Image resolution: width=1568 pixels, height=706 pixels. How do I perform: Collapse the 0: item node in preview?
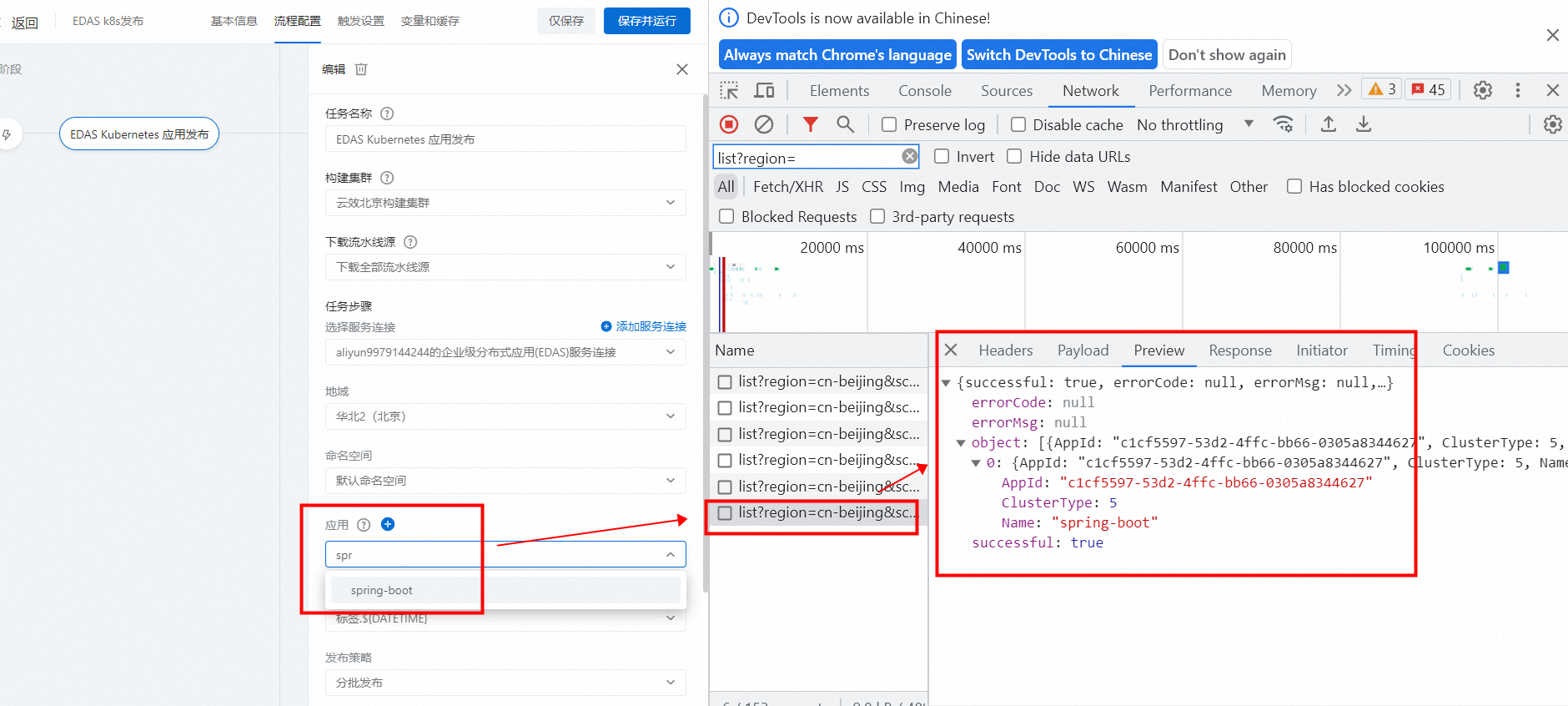pos(976,463)
